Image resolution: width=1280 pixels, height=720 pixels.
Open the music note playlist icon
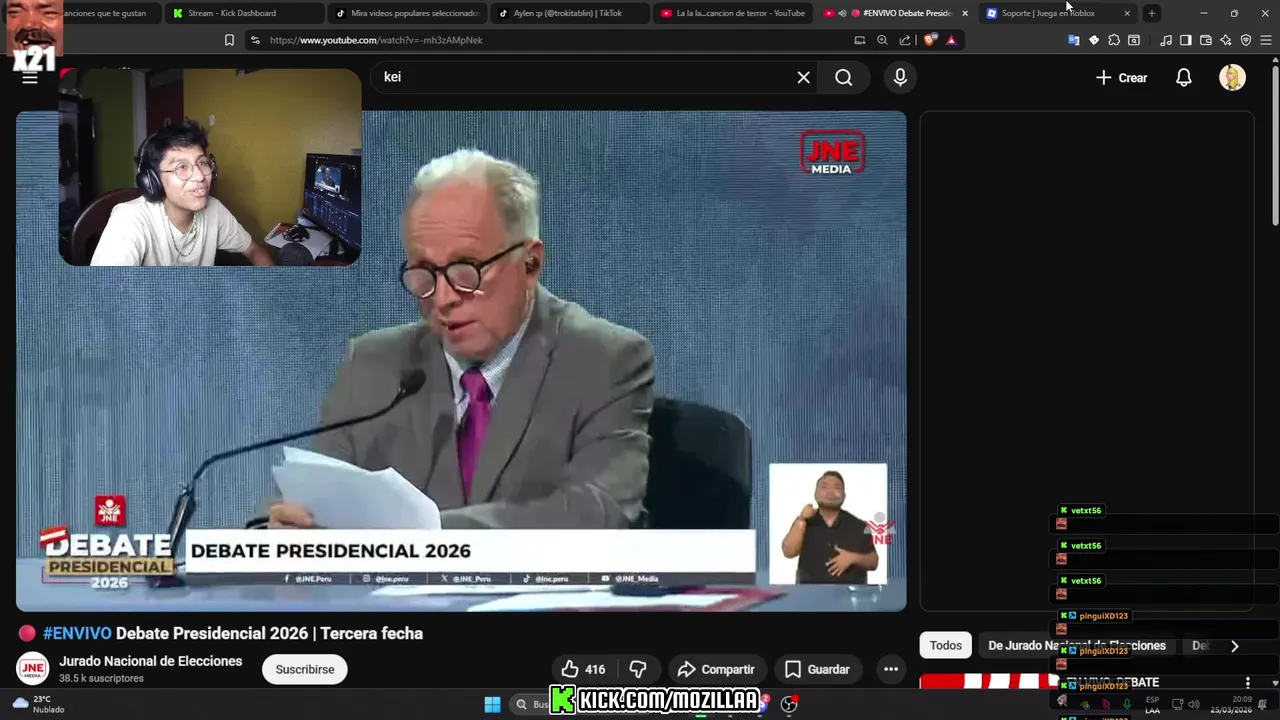1166,40
